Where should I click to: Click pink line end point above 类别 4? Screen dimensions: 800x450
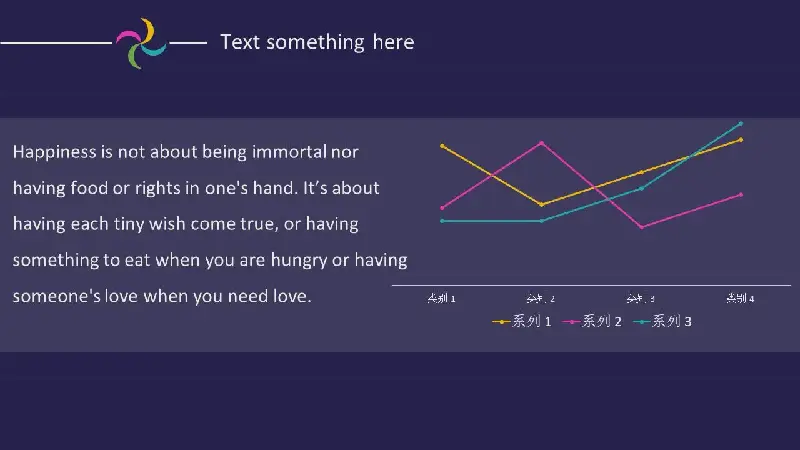[x=741, y=195]
